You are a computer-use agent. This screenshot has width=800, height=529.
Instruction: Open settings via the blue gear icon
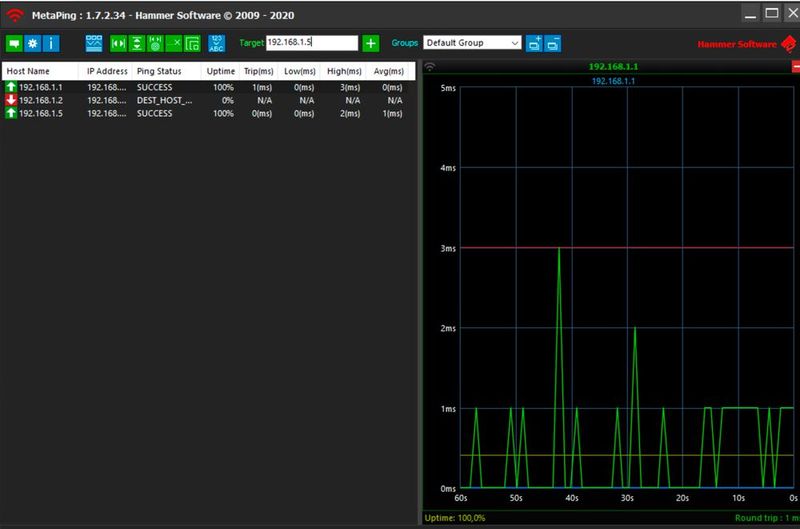point(33,44)
